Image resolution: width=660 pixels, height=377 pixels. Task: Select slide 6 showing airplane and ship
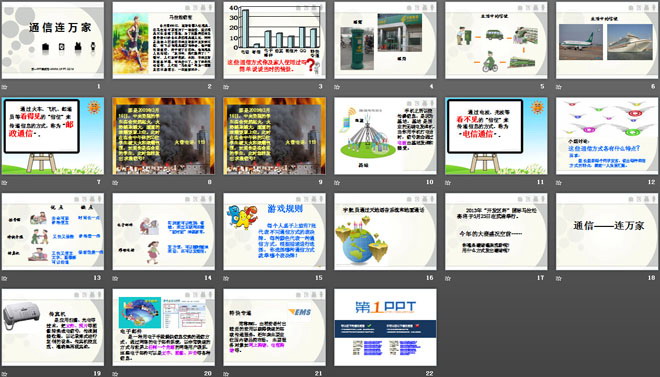pyautogui.click(x=607, y=40)
